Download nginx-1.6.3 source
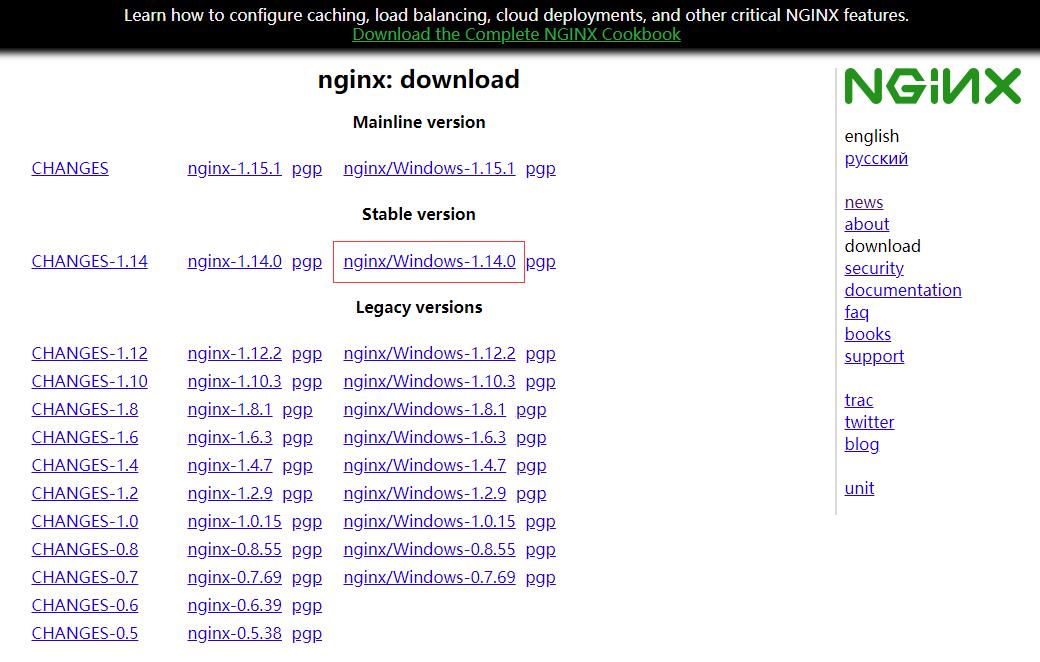Viewport: 1040px width, 662px height. tap(229, 437)
